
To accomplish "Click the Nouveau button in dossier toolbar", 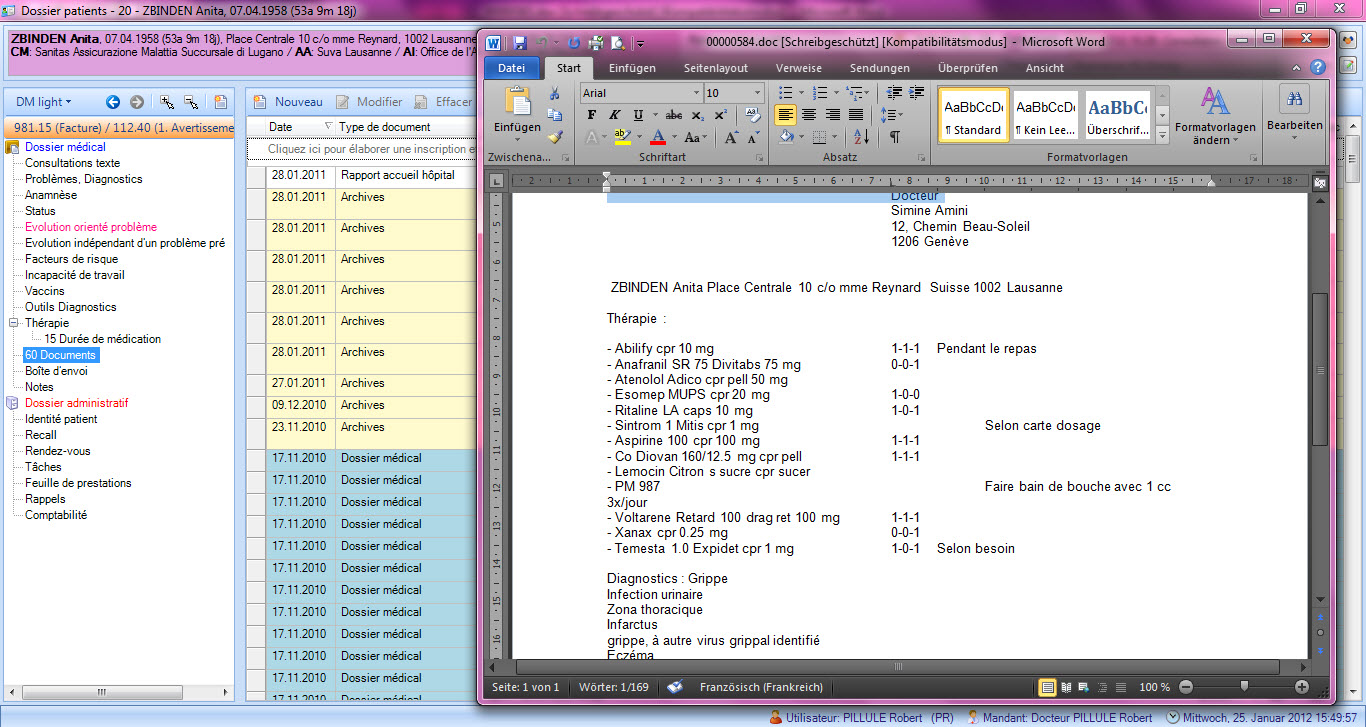I will pos(288,102).
